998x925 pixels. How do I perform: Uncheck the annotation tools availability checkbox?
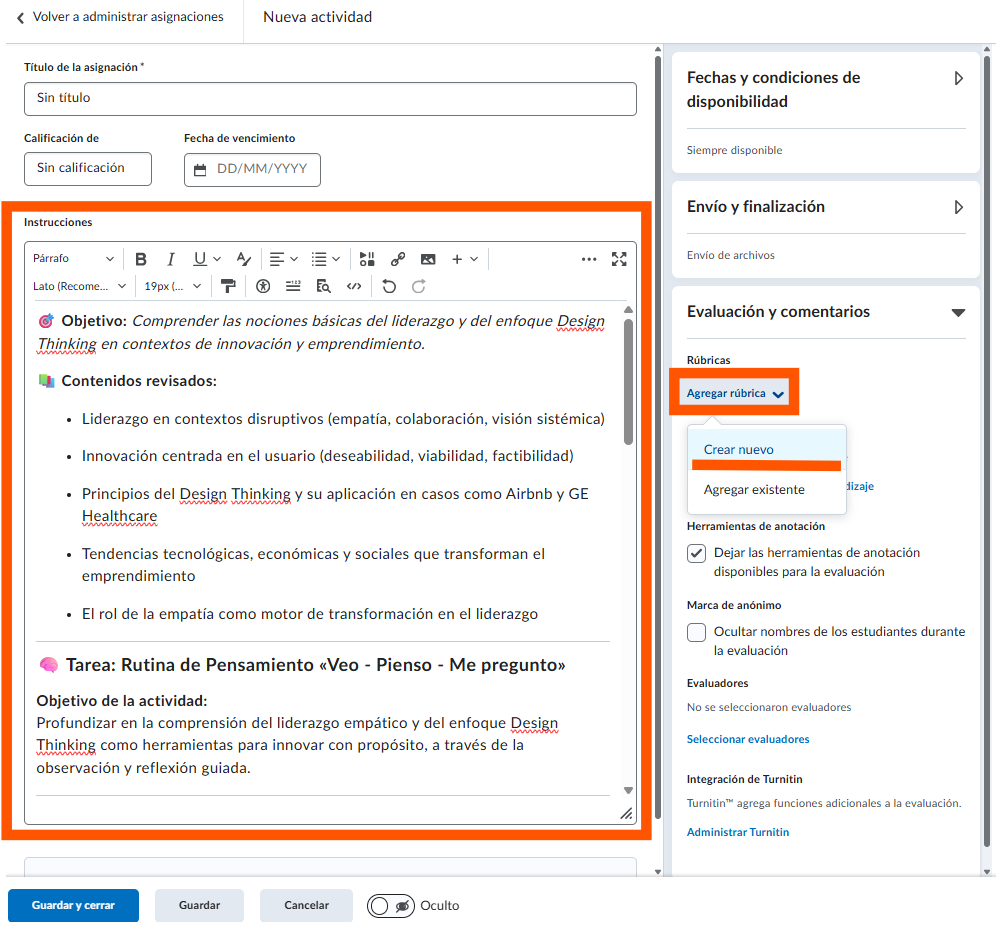coord(697,553)
